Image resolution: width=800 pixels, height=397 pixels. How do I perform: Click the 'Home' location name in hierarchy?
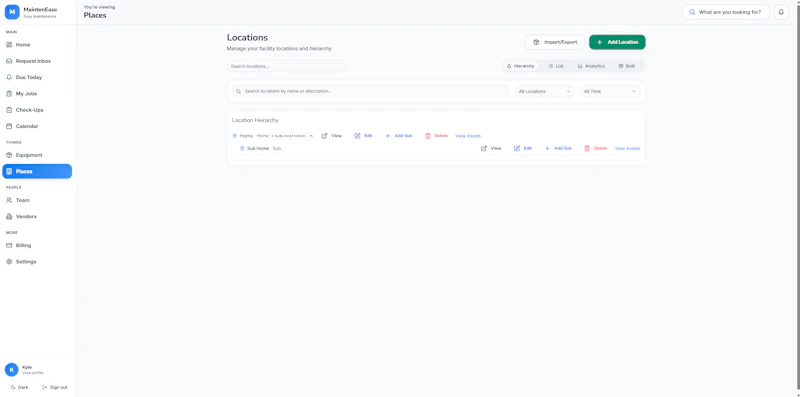coord(246,136)
